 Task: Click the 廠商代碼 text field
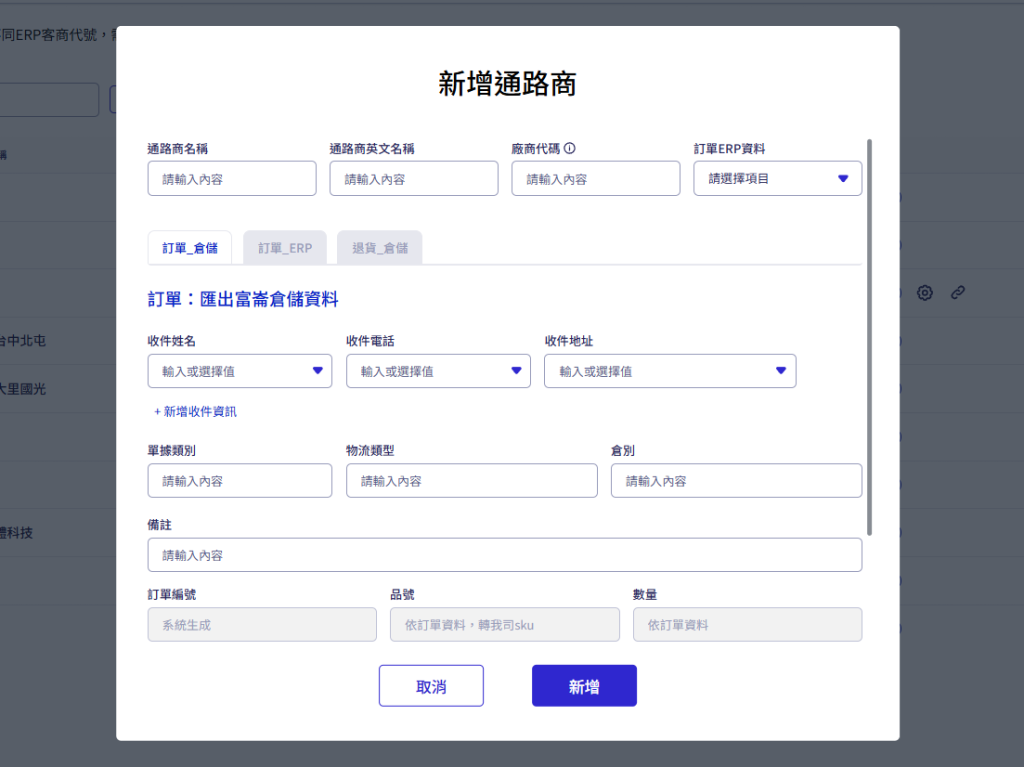click(x=595, y=179)
